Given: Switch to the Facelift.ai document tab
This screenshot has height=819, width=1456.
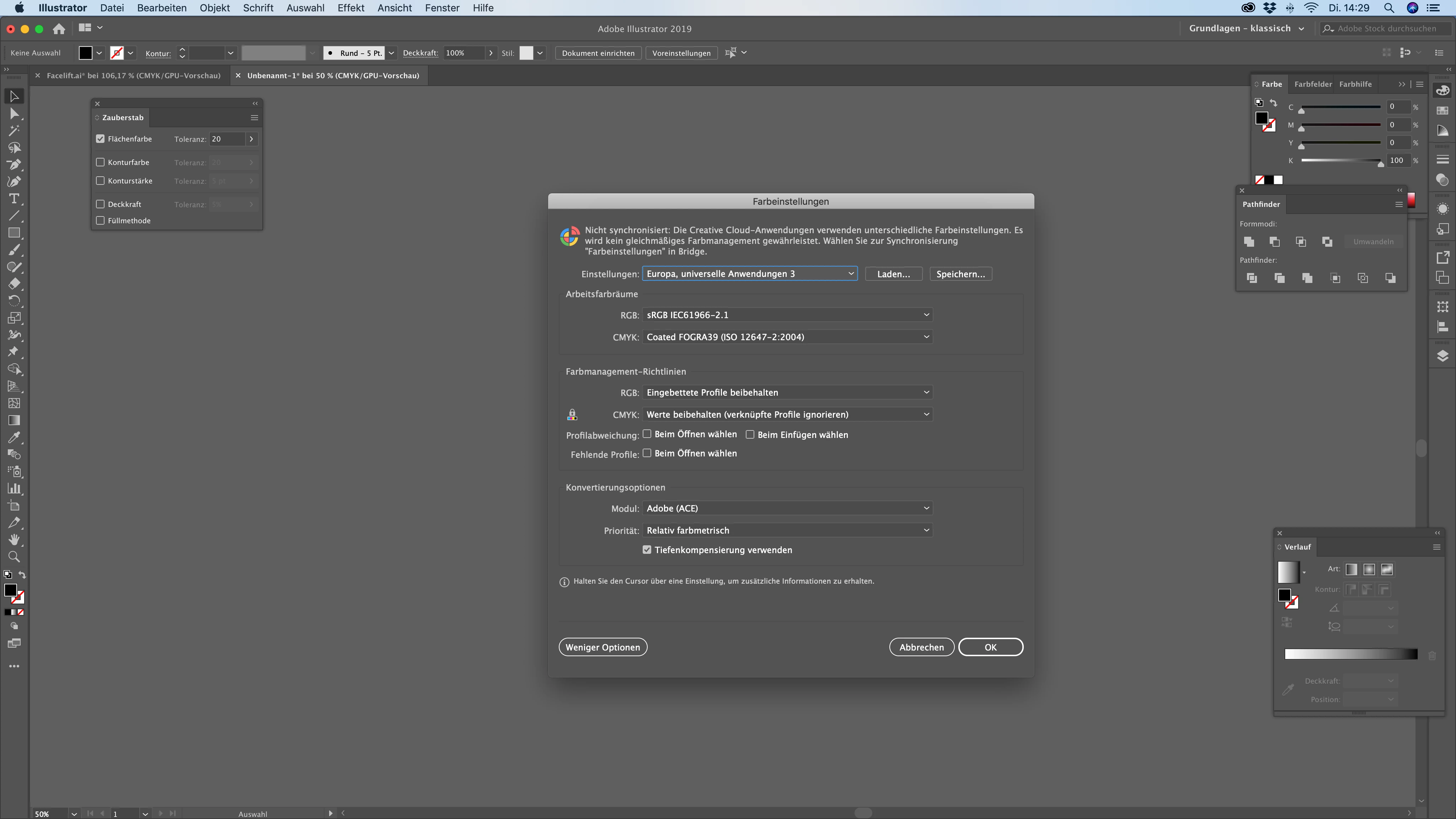Looking at the screenshot, I should click(133, 76).
